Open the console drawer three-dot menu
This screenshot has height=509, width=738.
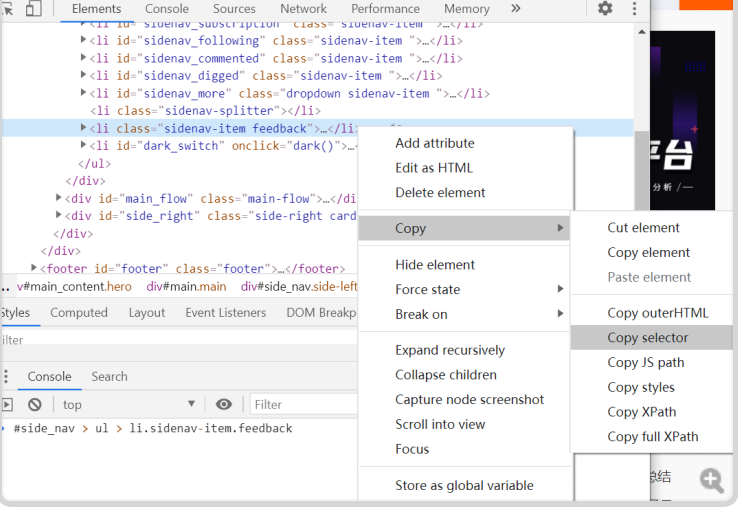(6, 376)
